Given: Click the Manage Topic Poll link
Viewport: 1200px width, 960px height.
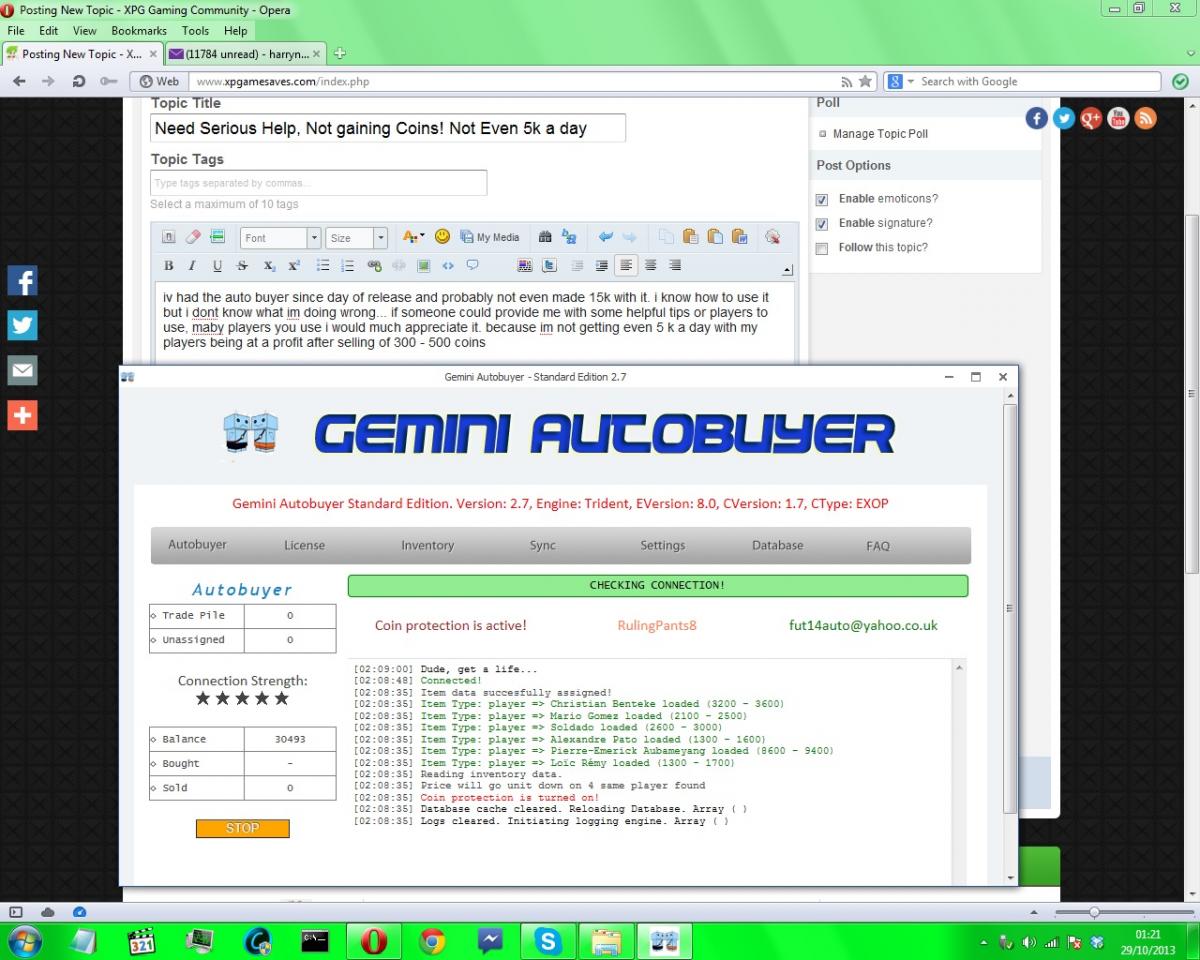Looking at the screenshot, I should (880, 134).
